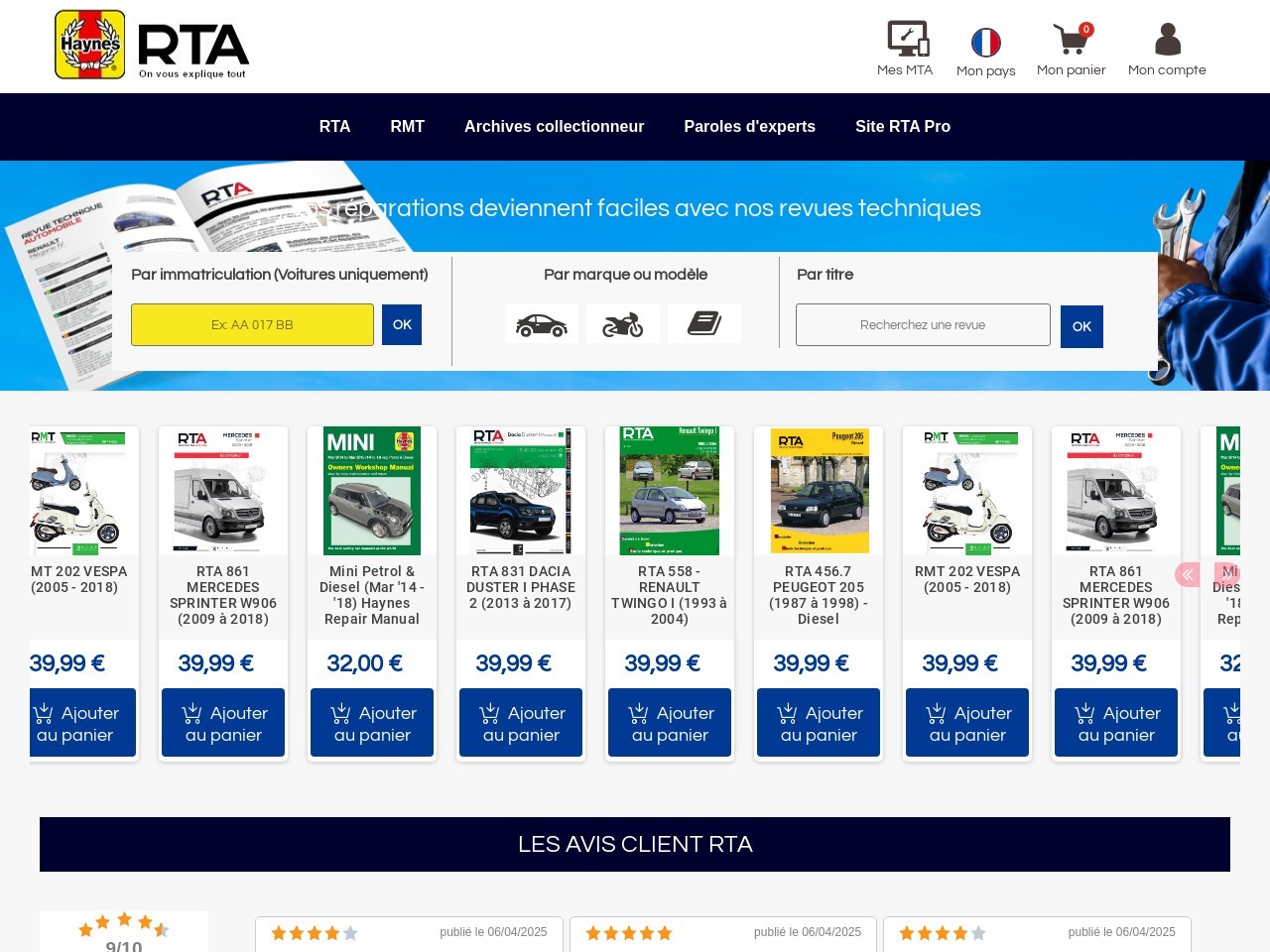Click Par titre label
This screenshot has height=952, width=1270.
(825, 275)
